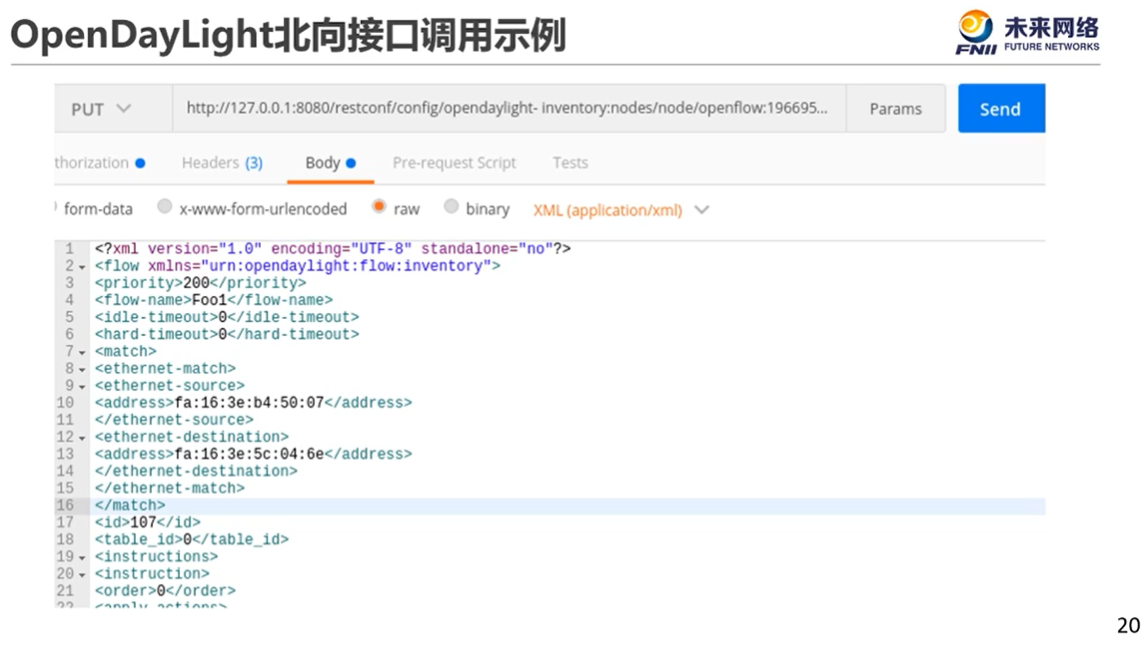Collapse ethernet-destination fold at line 12
Screen dimensions: 1145x646
82,438
